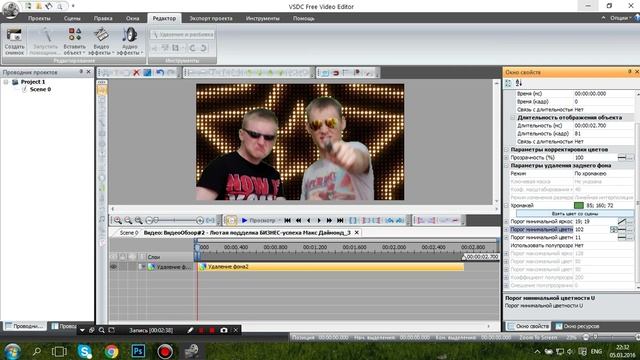Step one frame back
This screenshot has height=360, width=640.
click(309, 220)
